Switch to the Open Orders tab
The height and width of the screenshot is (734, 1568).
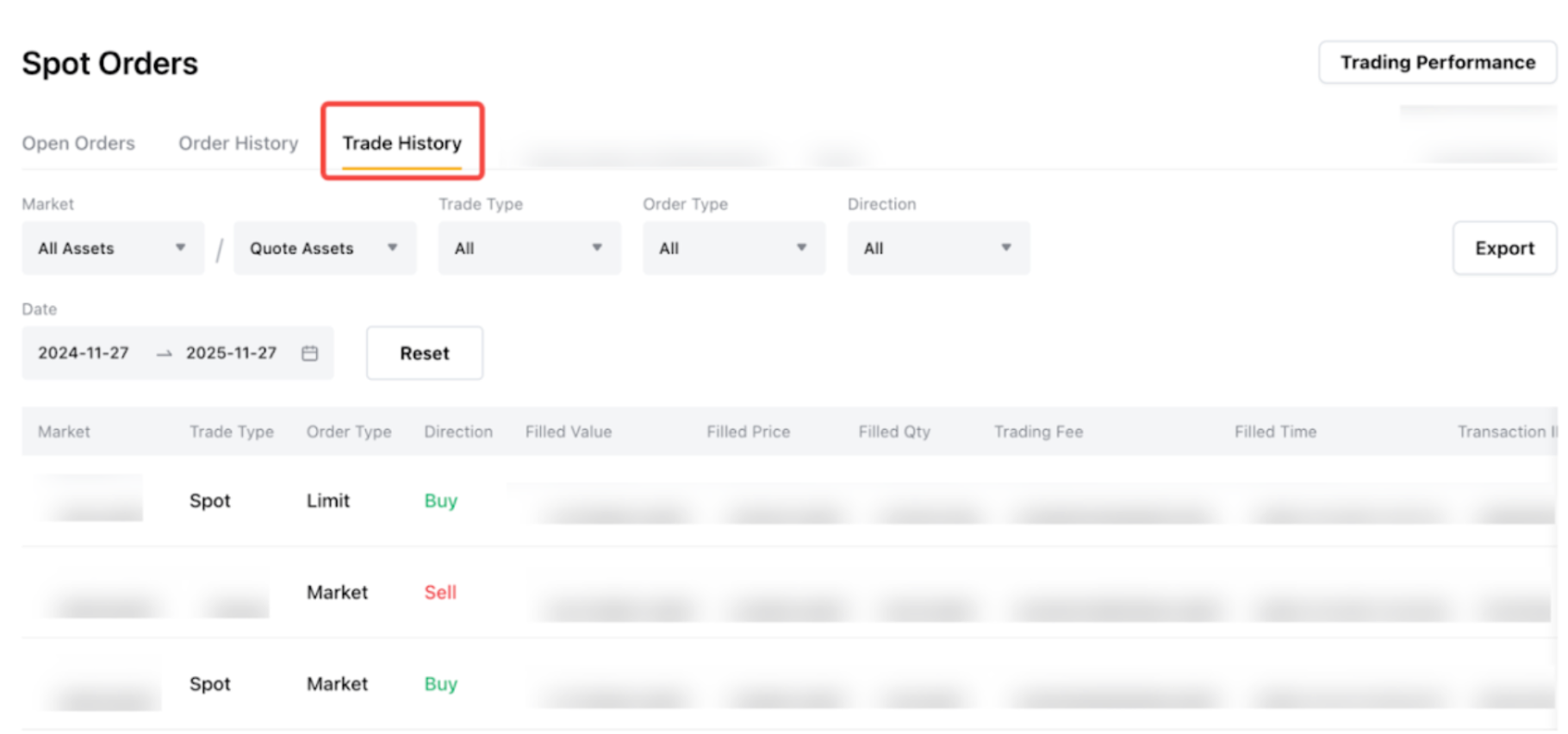pos(78,143)
